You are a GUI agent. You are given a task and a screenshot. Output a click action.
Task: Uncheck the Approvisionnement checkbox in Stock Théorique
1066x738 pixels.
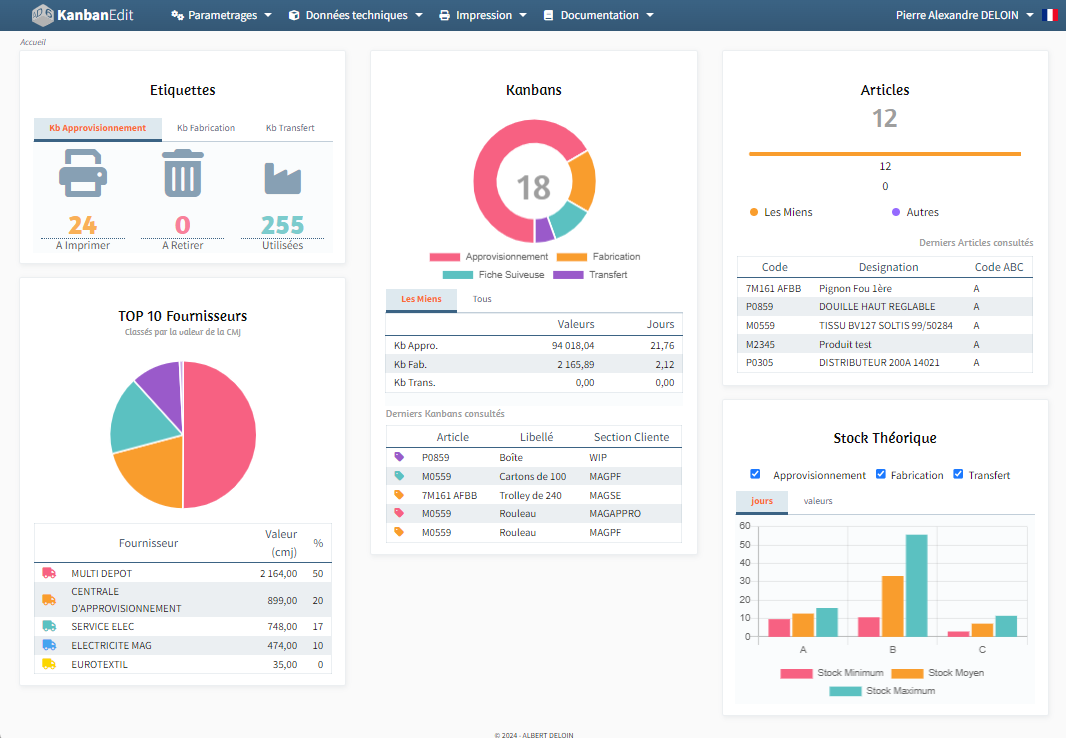756,474
